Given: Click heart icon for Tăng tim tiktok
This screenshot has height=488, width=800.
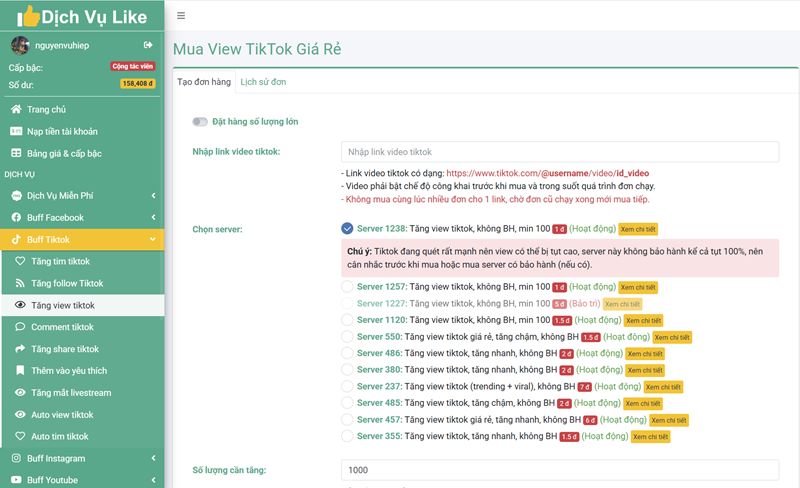Looking at the screenshot, I should [x=20, y=261].
